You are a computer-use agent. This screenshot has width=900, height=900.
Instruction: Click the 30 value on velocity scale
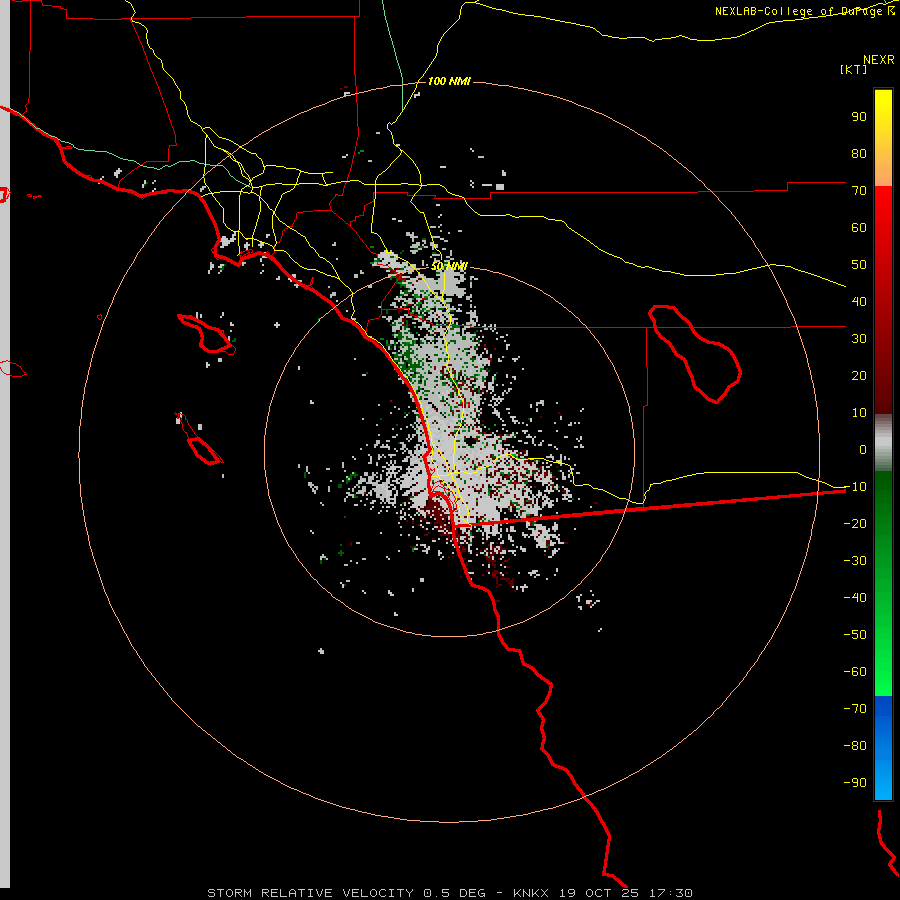(859, 339)
